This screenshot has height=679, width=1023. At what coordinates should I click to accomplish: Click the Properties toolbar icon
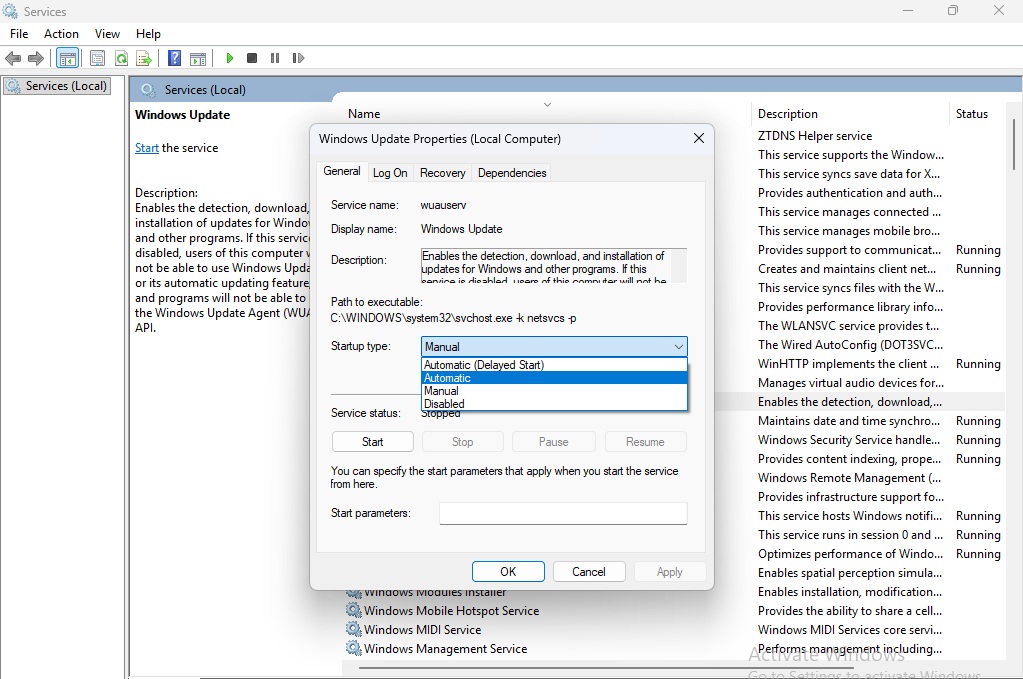pyautogui.click(x=97, y=59)
